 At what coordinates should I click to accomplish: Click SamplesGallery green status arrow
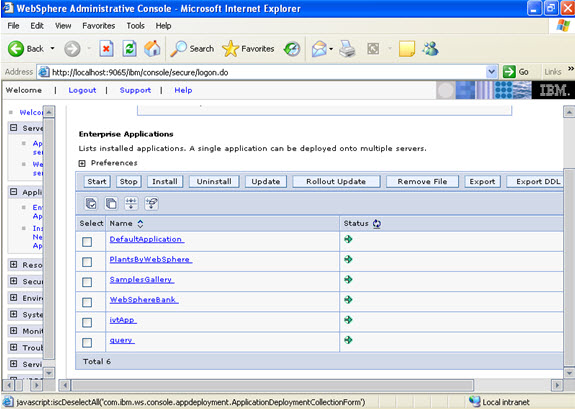pos(348,280)
